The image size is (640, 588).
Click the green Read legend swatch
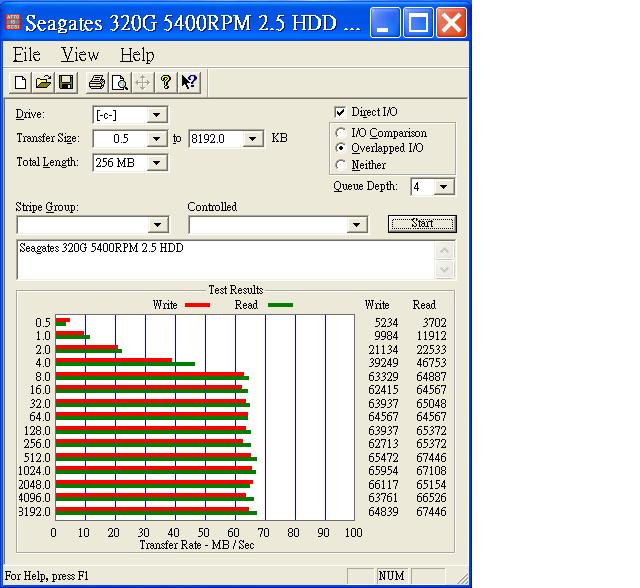point(280,305)
